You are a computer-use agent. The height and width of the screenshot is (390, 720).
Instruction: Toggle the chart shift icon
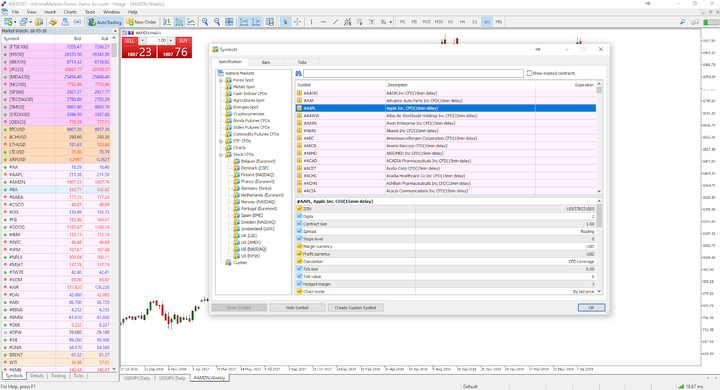point(256,22)
